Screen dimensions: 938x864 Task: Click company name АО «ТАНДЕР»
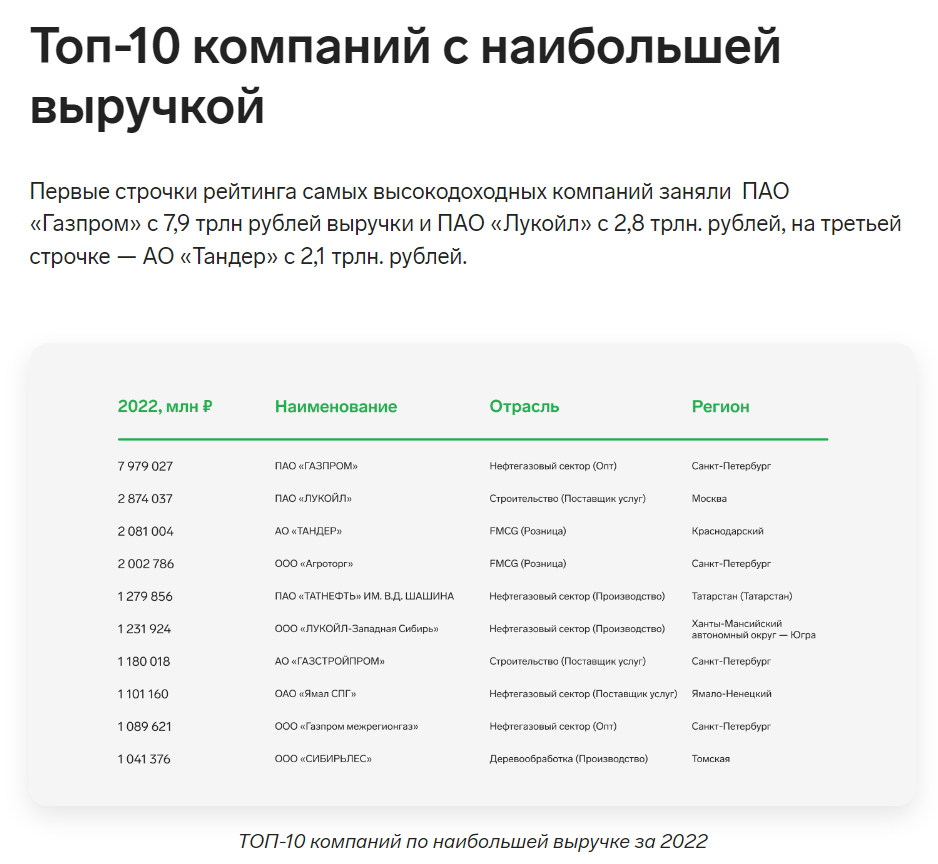(x=308, y=531)
